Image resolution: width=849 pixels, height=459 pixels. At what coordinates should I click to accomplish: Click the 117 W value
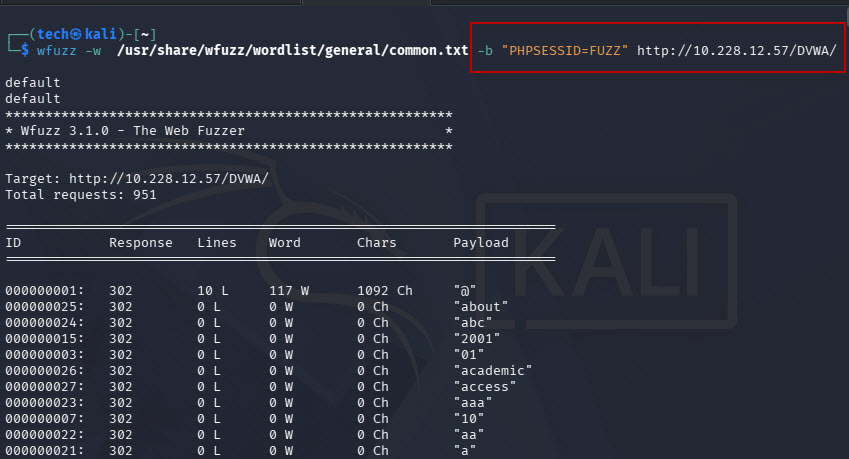[289, 291]
